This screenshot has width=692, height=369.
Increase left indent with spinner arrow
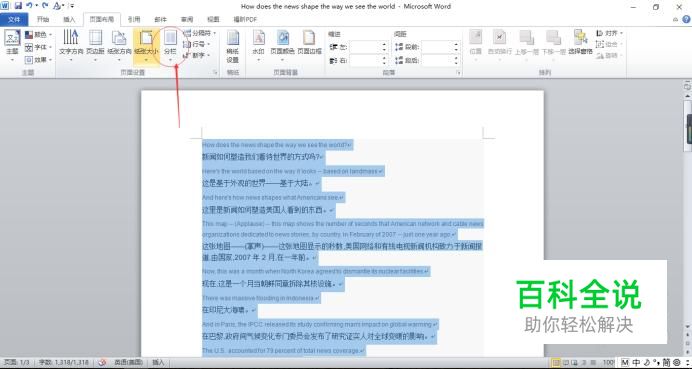384,45
